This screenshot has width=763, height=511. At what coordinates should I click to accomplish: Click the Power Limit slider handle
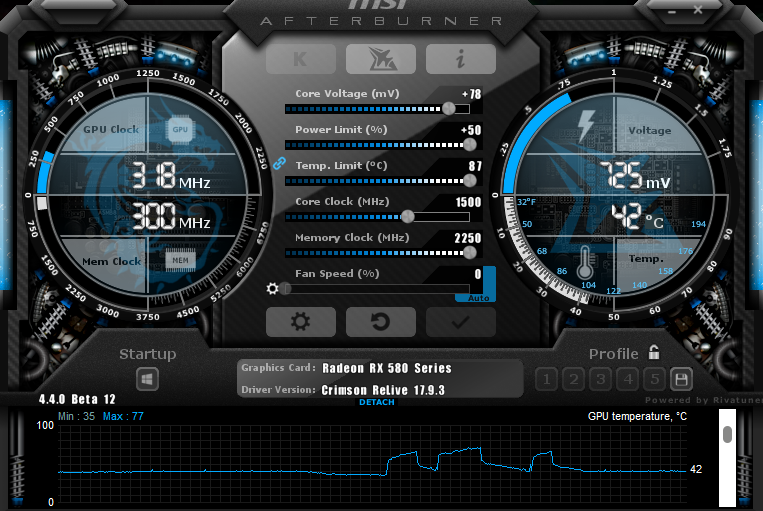[470, 145]
